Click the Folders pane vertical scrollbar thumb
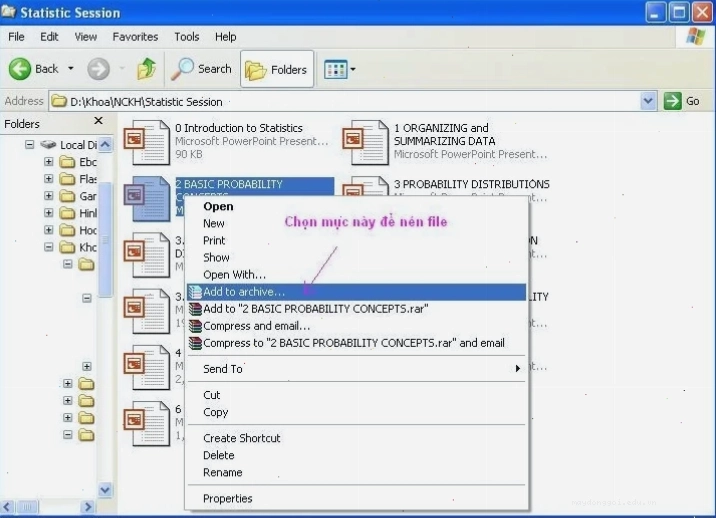 [105, 239]
